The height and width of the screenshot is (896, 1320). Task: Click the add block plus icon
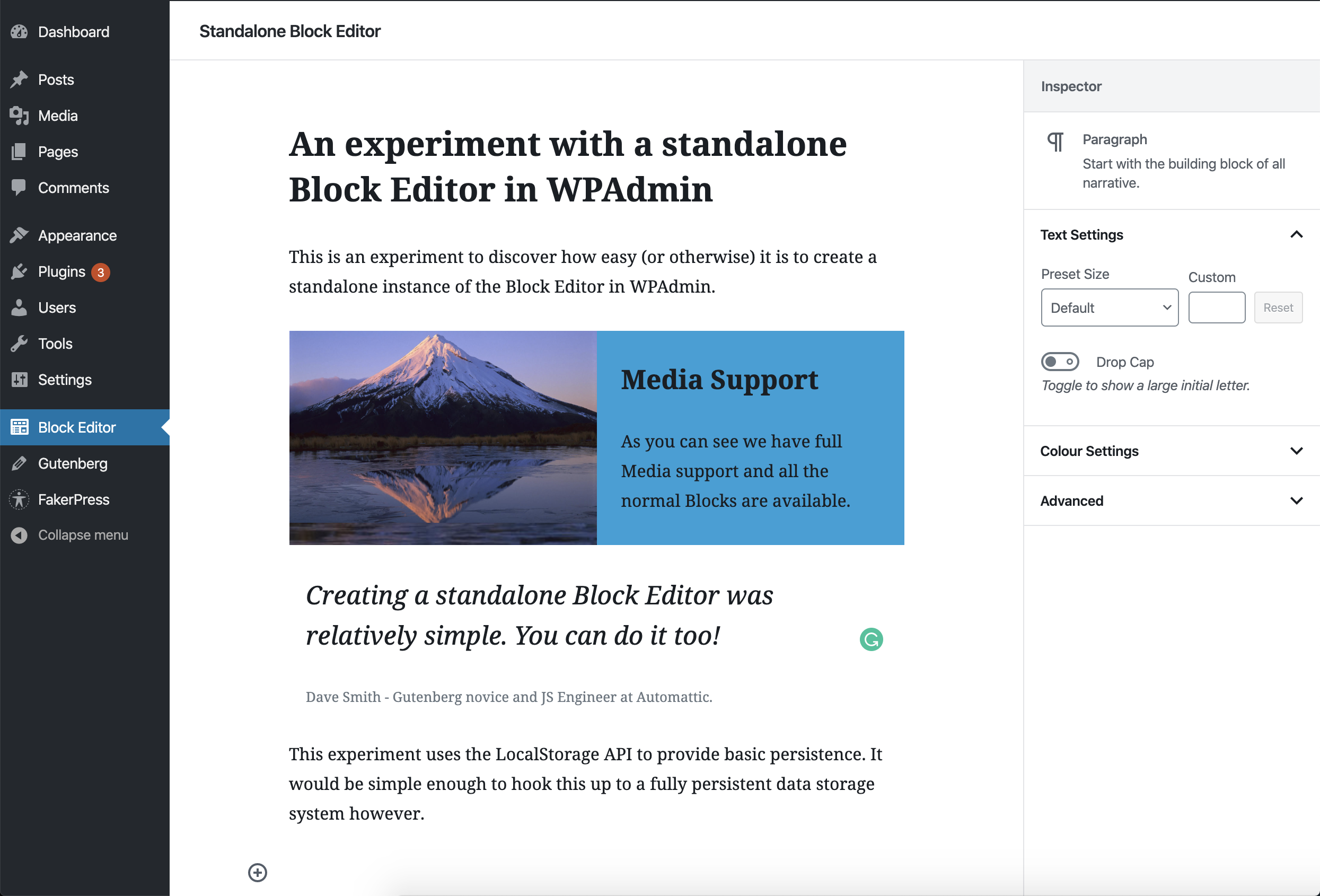[257, 872]
